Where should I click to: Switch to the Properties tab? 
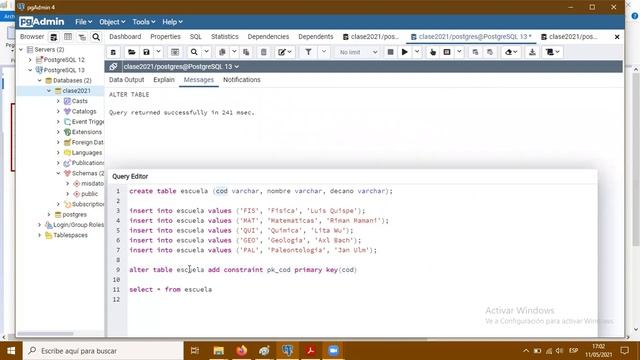point(165,37)
